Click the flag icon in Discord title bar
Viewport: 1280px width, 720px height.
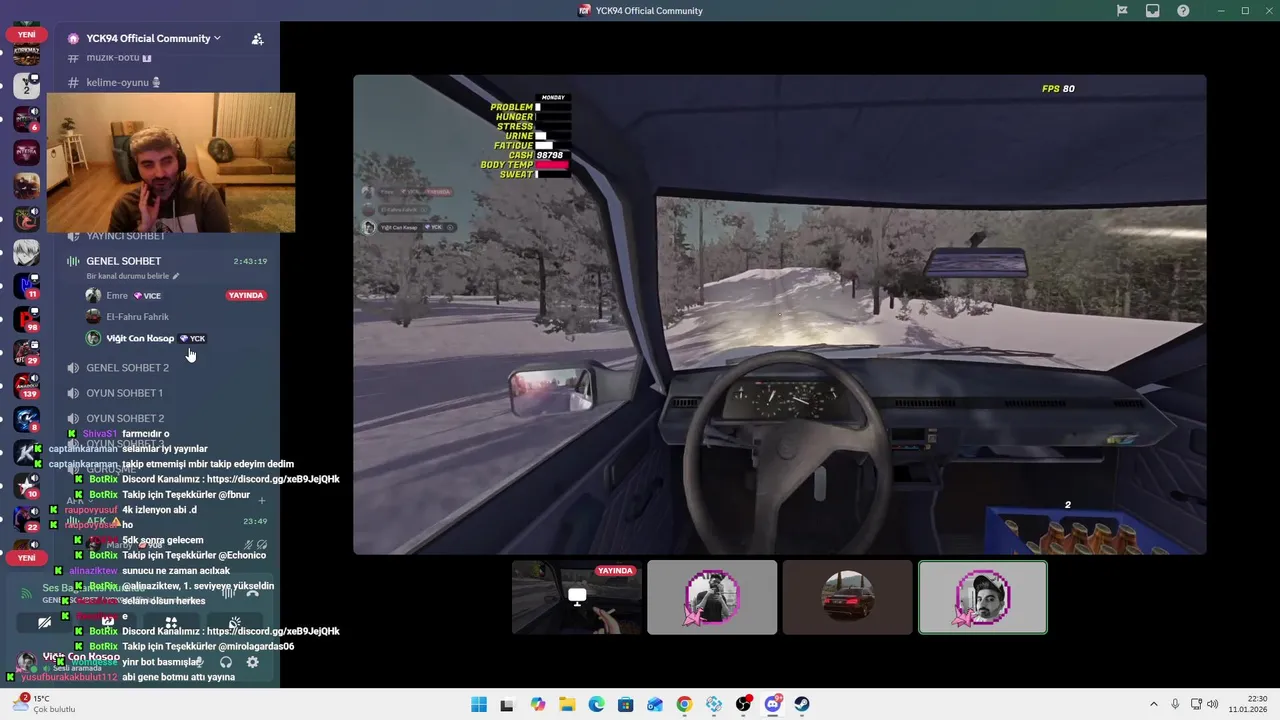pyautogui.click(x=1122, y=11)
